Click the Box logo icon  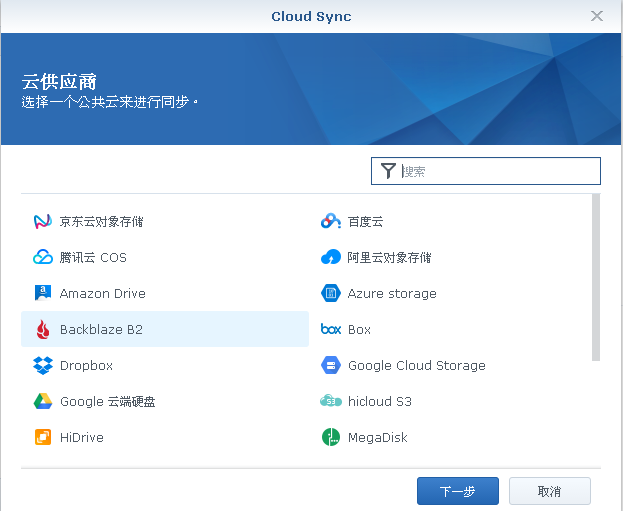pyautogui.click(x=331, y=329)
